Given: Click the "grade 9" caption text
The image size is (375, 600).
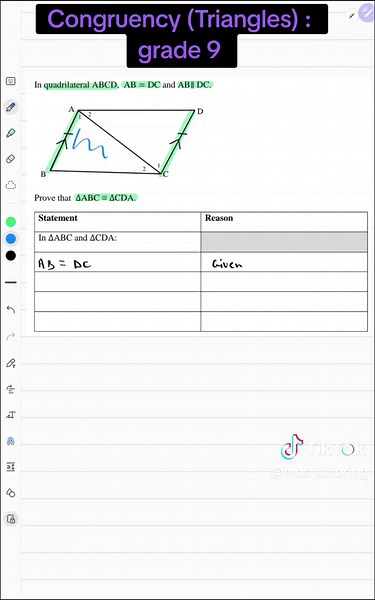Looking at the screenshot, I should click(x=179, y=50).
